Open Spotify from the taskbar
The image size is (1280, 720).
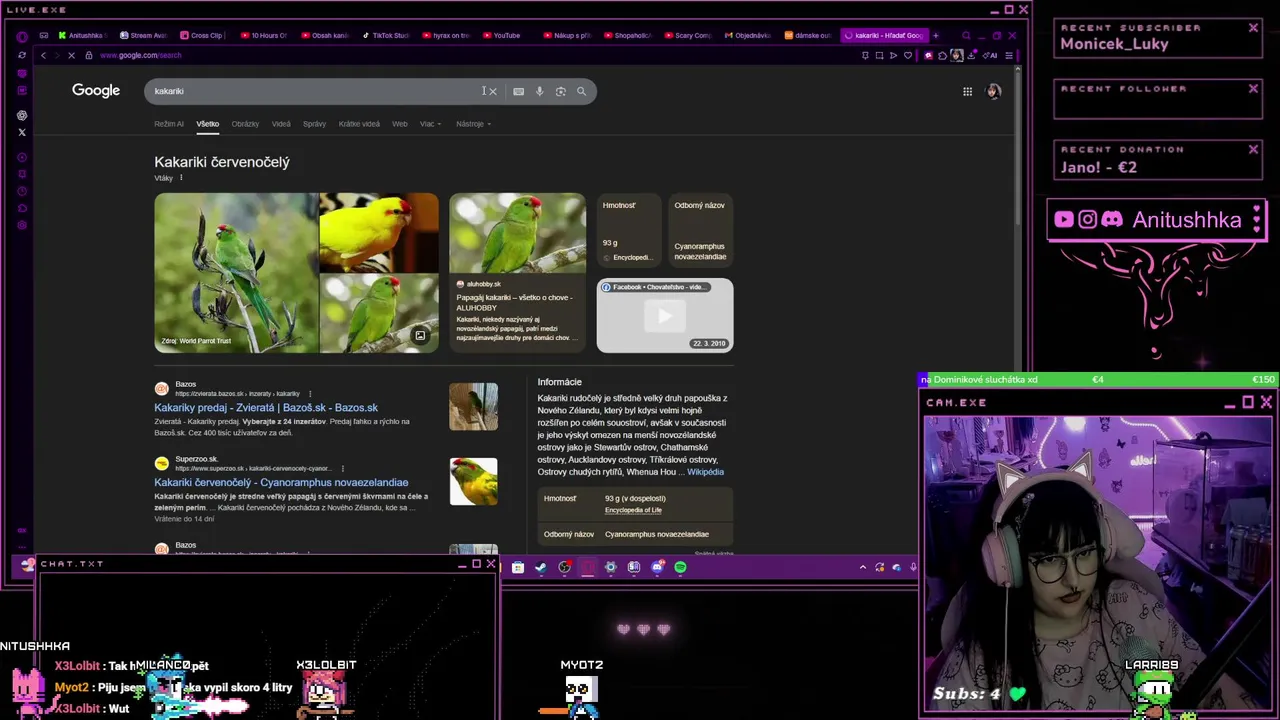pyautogui.click(x=680, y=567)
